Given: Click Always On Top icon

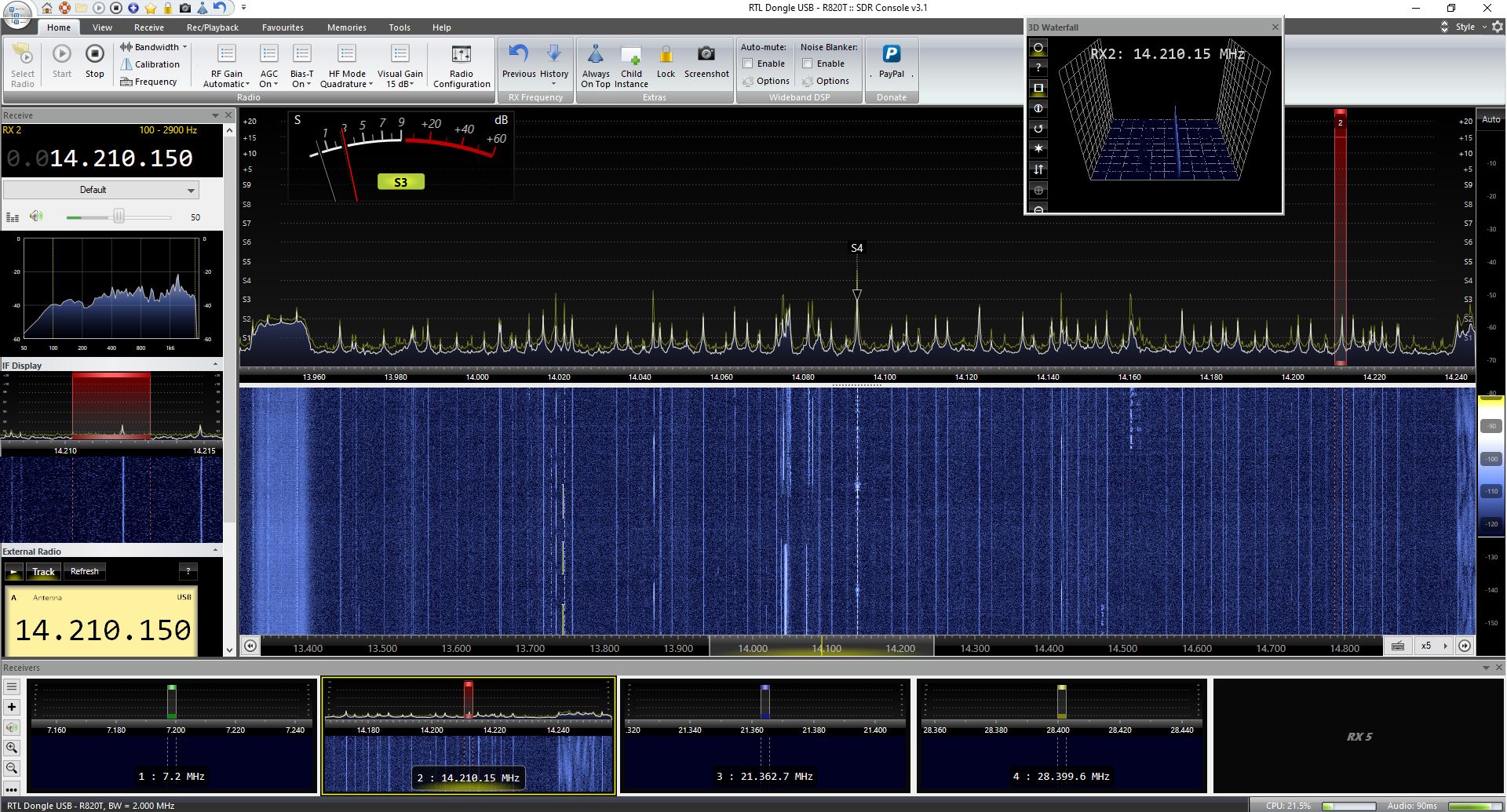Looking at the screenshot, I should click(x=596, y=55).
